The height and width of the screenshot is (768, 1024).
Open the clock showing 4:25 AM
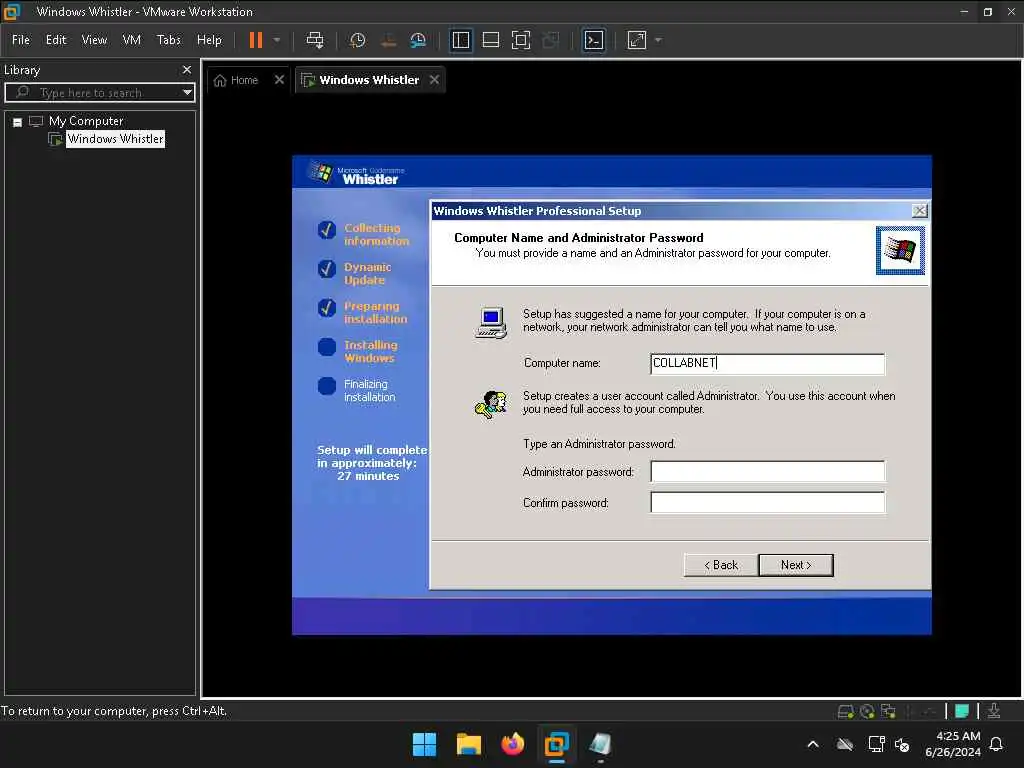[953, 744]
